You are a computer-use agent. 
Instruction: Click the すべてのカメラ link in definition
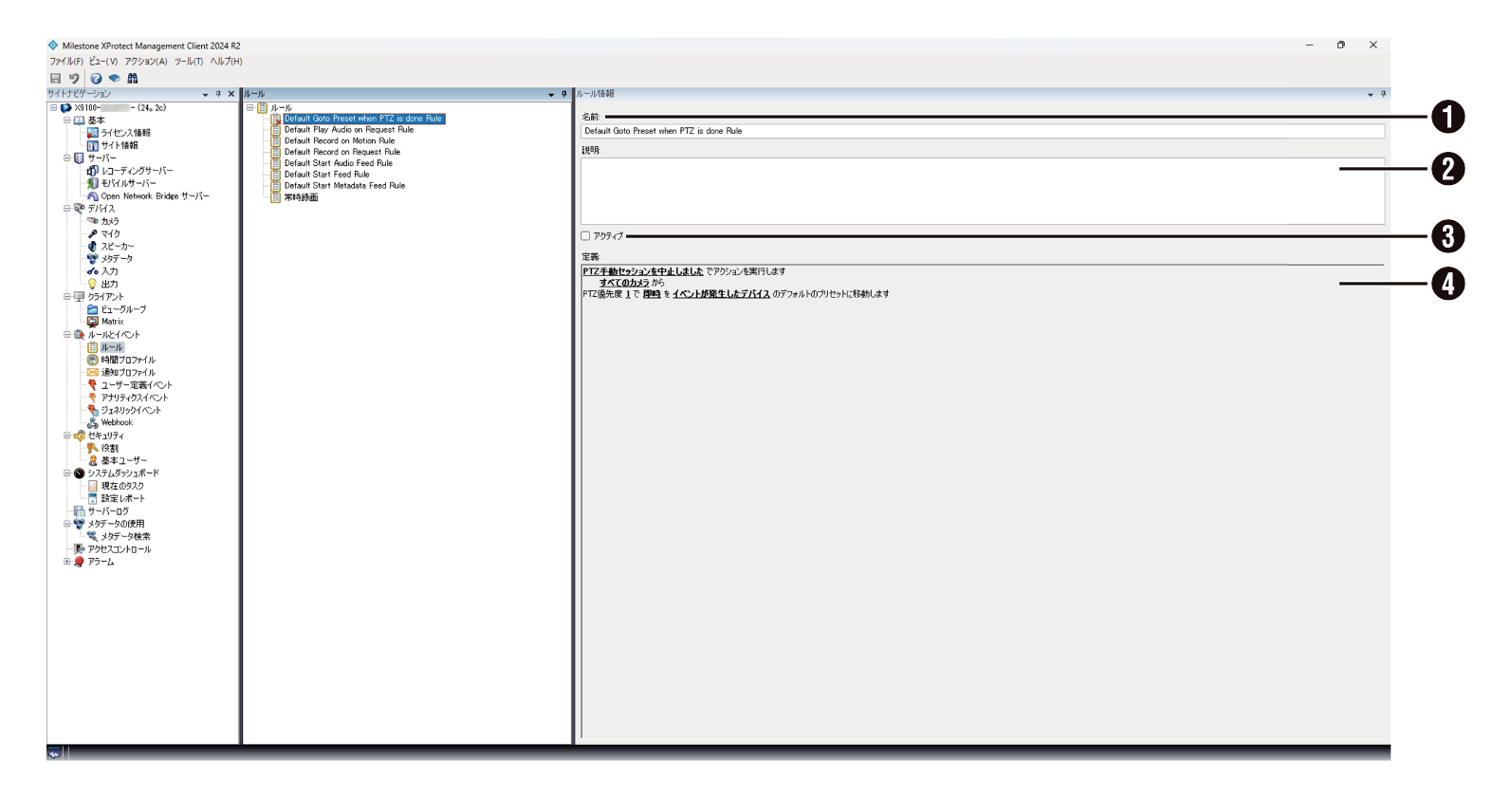(624, 283)
